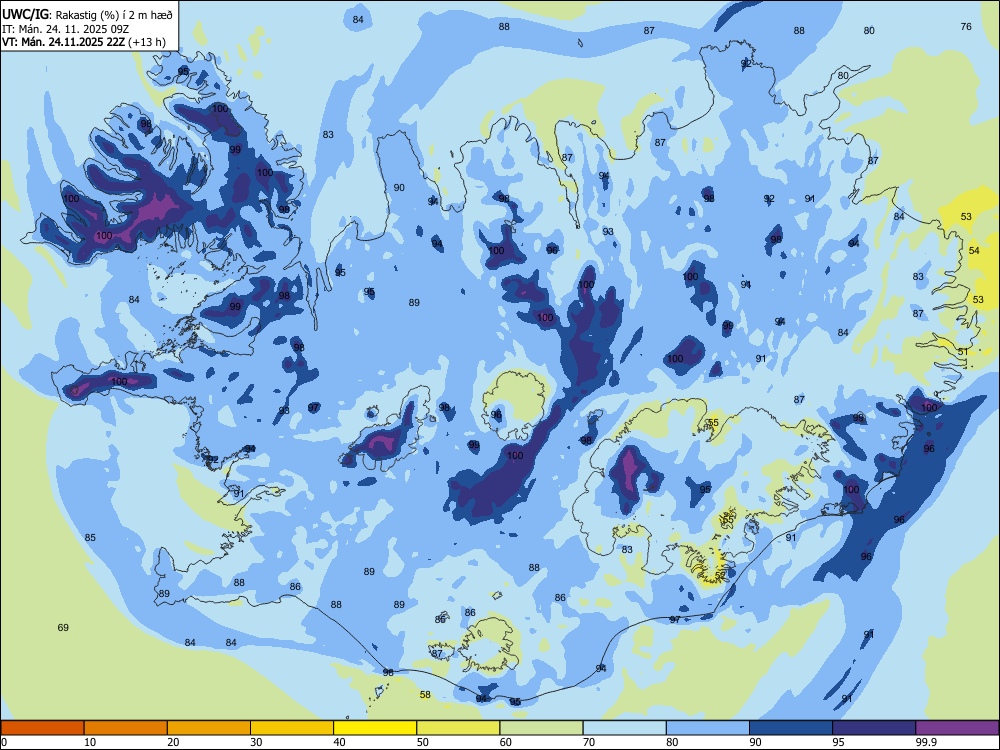Screen dimensions: 1000x750
Task: Click the '54' value on the east coast
Action: point(974,251)
